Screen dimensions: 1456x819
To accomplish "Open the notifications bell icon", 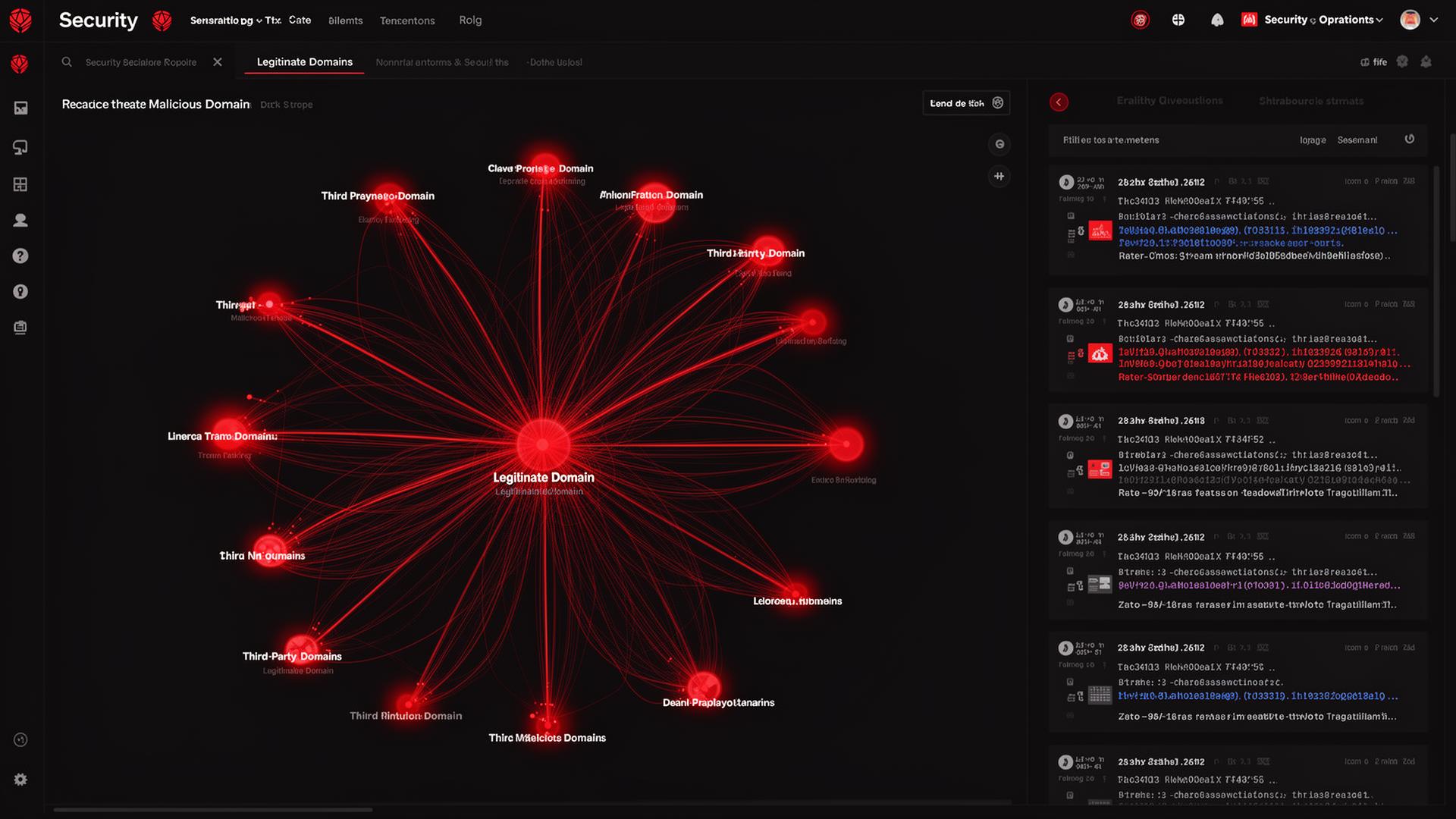I will tap(1217, 20).
